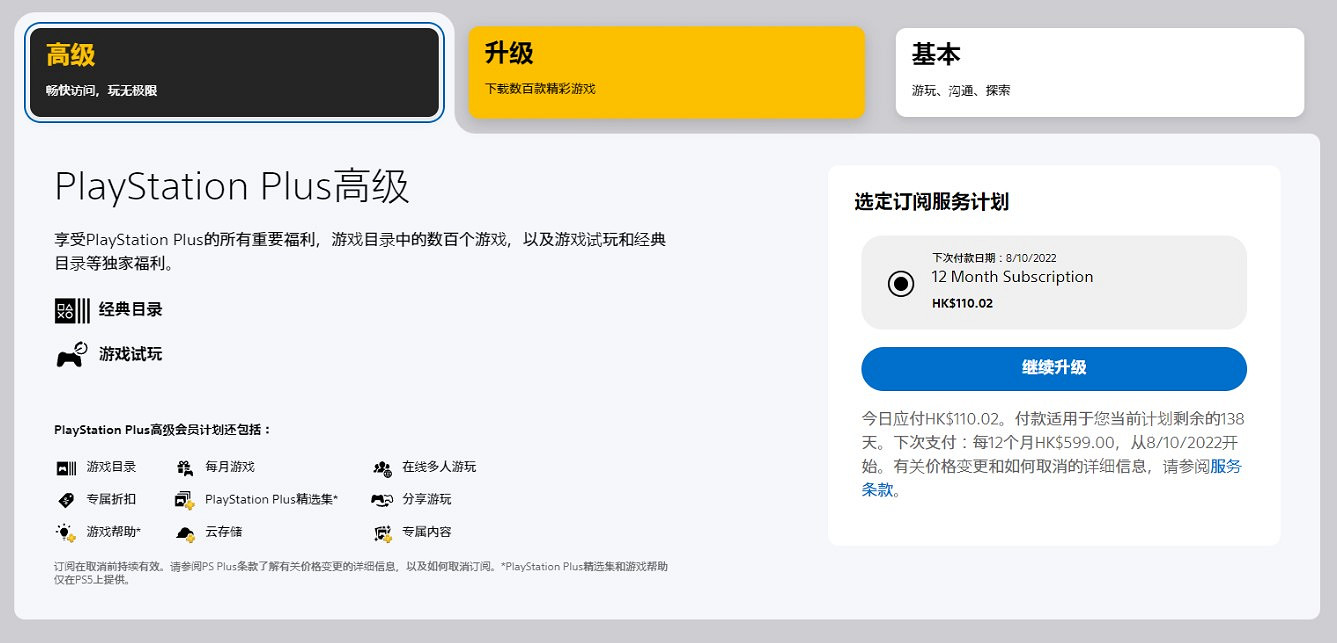Click the 继续升级 continue upgrade button

1054,369
